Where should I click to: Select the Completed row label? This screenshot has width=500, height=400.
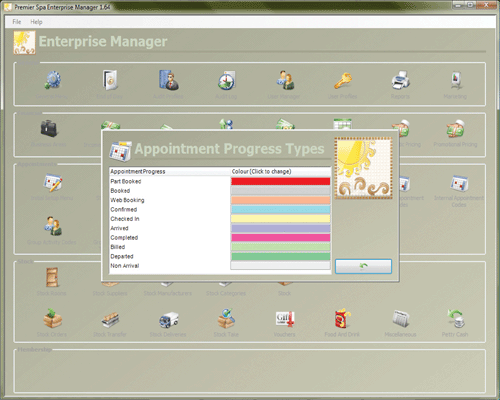coord(124,238)
